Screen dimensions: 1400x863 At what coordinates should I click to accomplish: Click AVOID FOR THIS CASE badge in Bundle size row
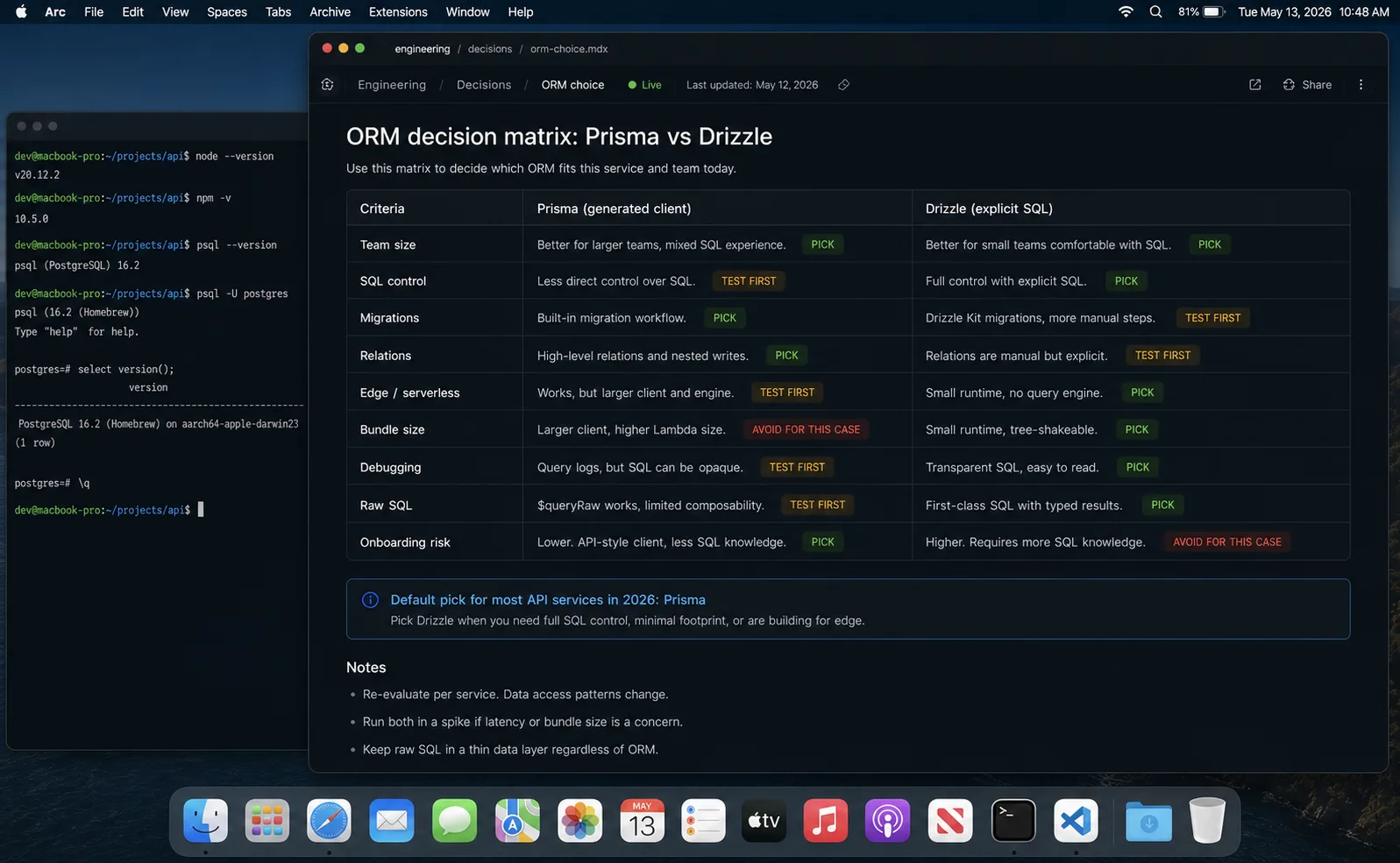point(806,430)
